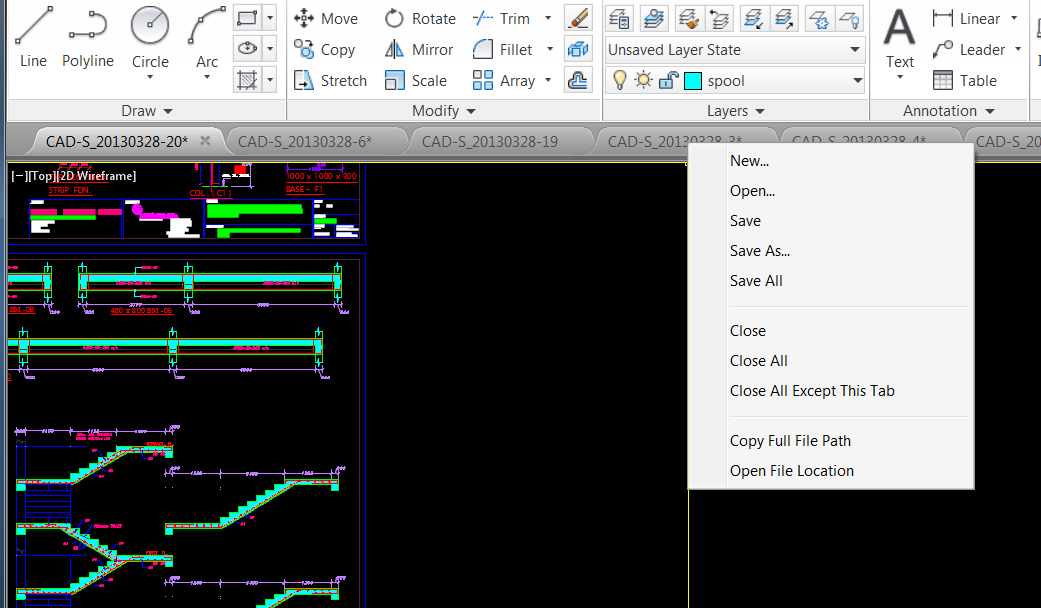1041x608 pixels.
Task: Open the Trim tool dropdown arrow
Action: coord(548,19)
